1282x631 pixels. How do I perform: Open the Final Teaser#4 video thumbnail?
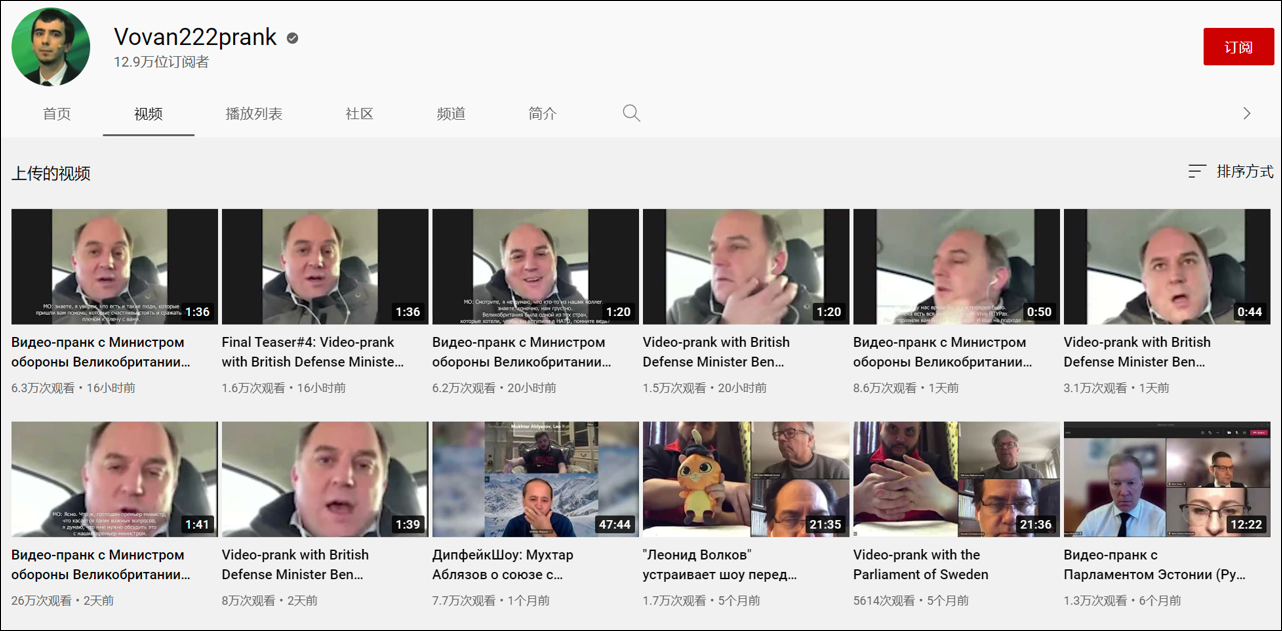[x=325, y=267]
